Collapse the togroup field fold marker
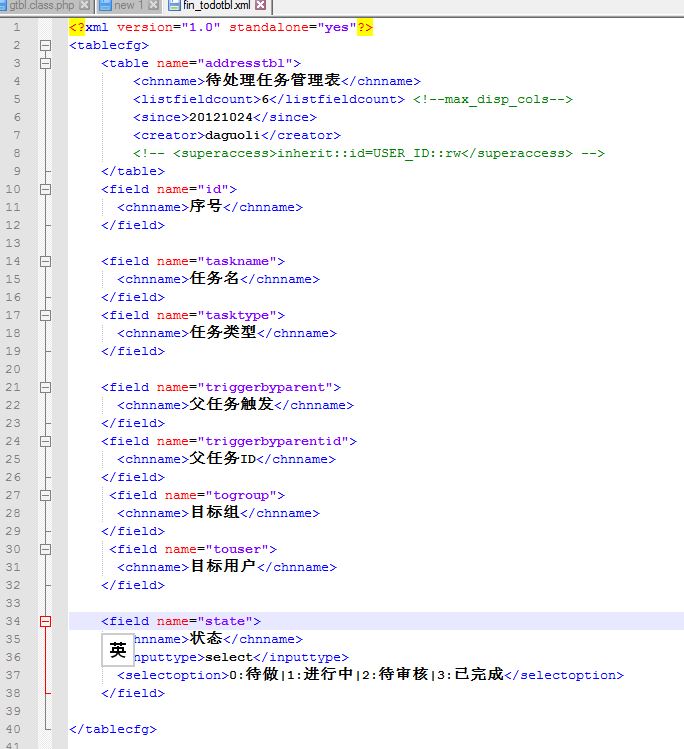 45,495
